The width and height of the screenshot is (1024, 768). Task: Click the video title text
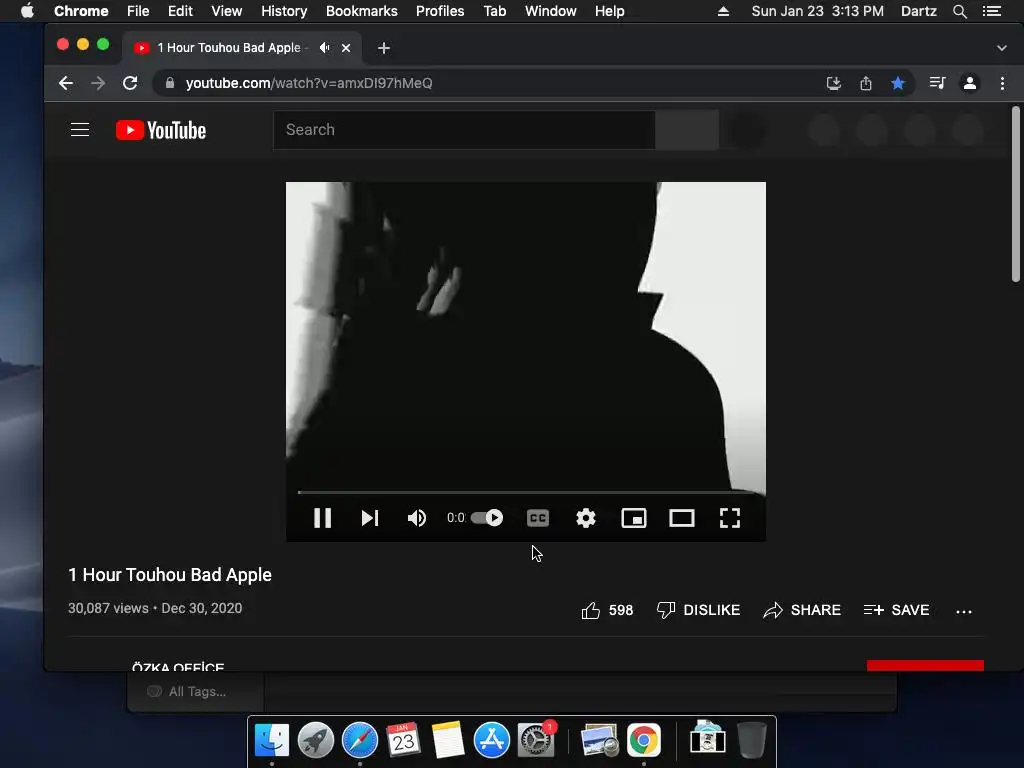point(170,575)
